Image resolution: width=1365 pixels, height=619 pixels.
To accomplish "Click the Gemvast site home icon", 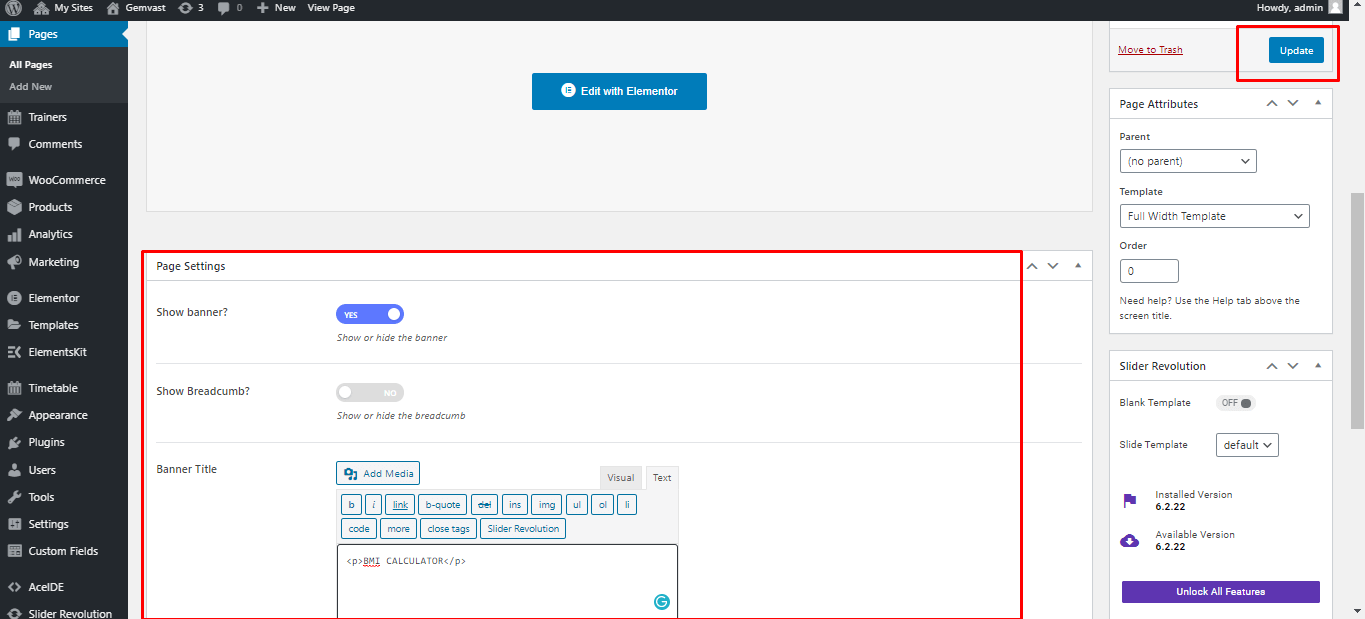I will [113, 7].
